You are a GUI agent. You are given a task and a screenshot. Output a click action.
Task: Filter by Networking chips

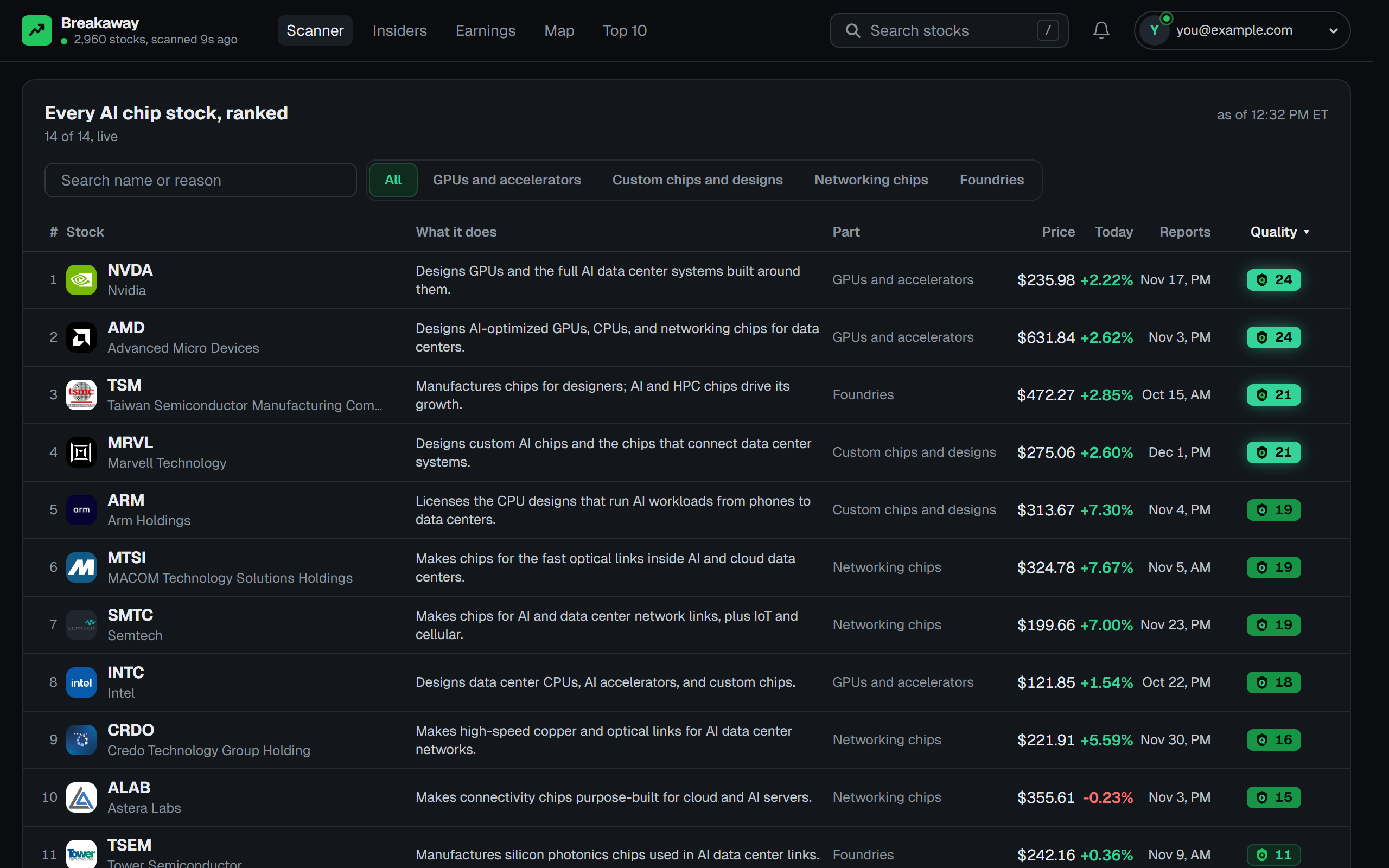coord(871,180)
